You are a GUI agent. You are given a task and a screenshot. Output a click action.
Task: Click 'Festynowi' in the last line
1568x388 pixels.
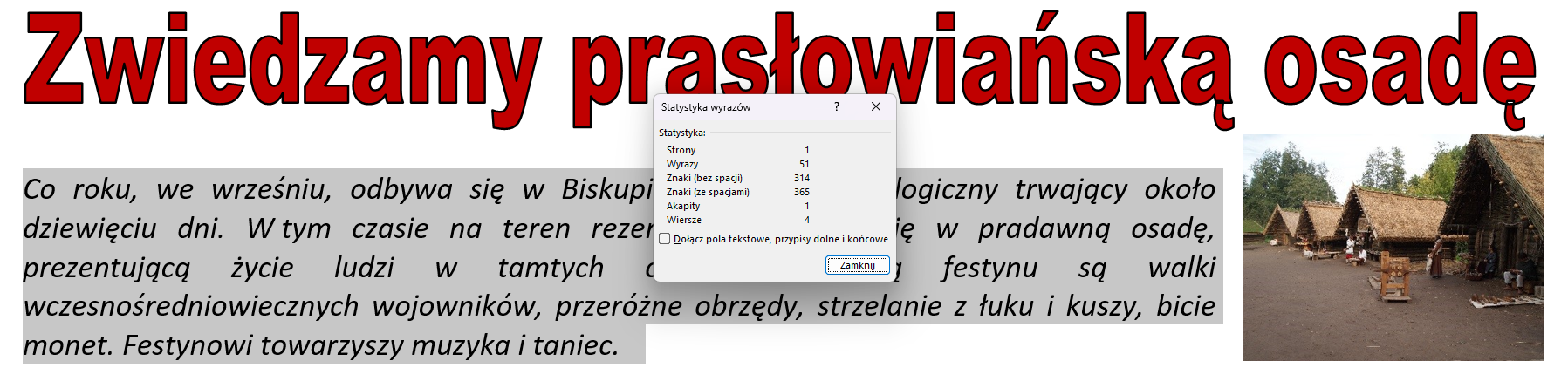click(188, 345)
